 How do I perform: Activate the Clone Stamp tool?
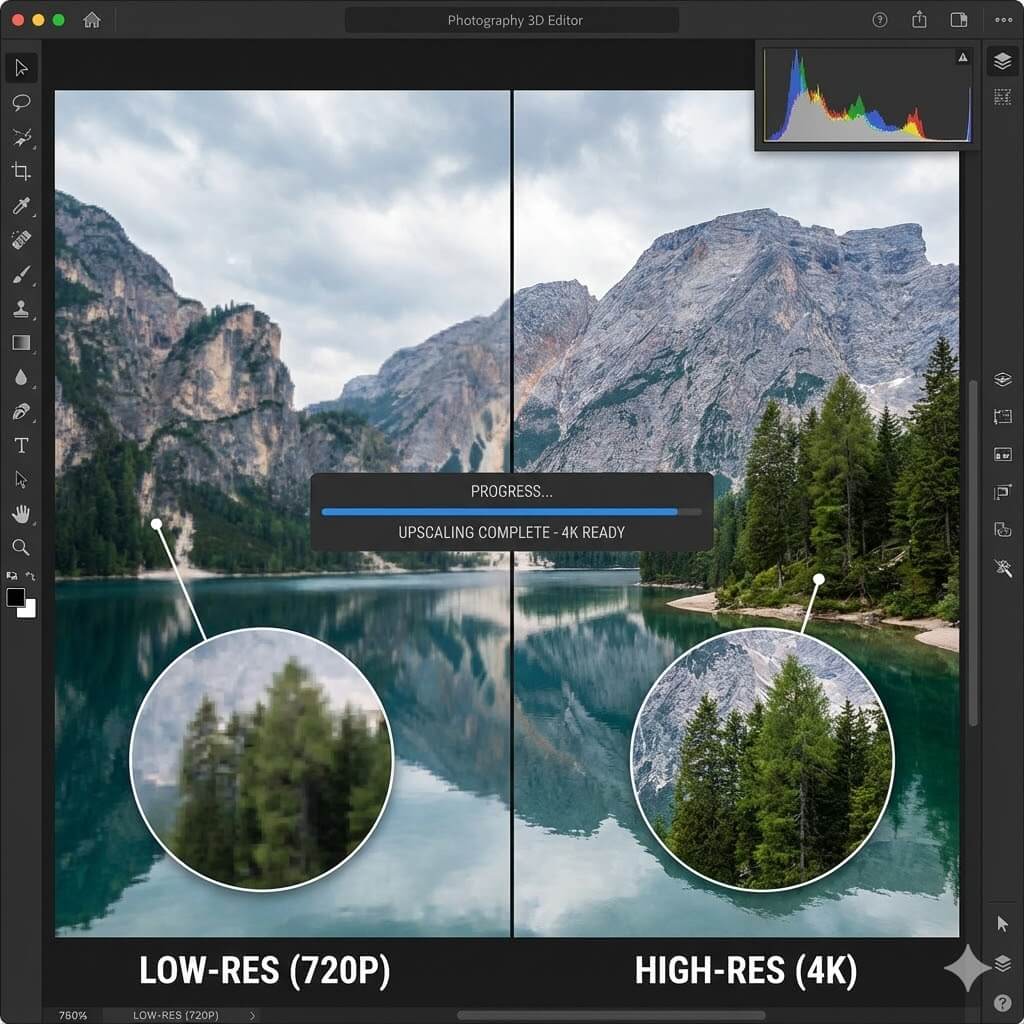[x=21, y=309]
